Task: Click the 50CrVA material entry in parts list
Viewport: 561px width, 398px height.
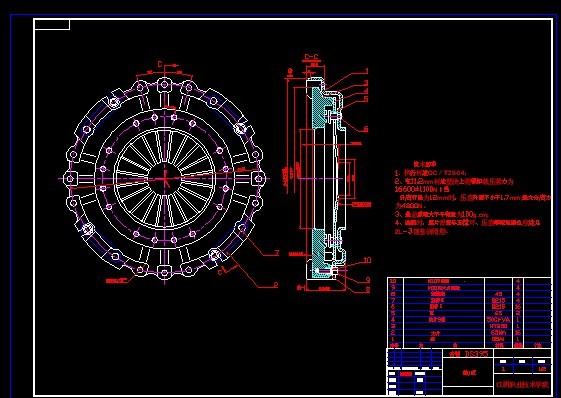Action: click(498, 320)
